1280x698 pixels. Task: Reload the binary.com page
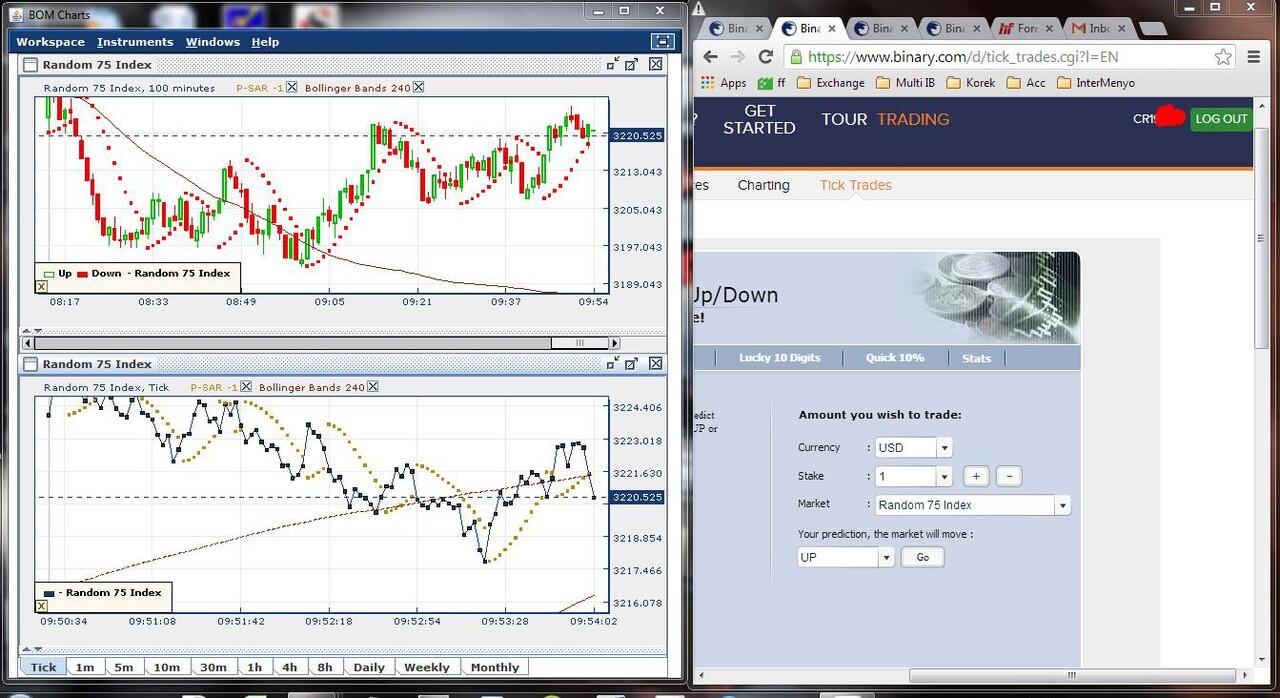(766, 57)
